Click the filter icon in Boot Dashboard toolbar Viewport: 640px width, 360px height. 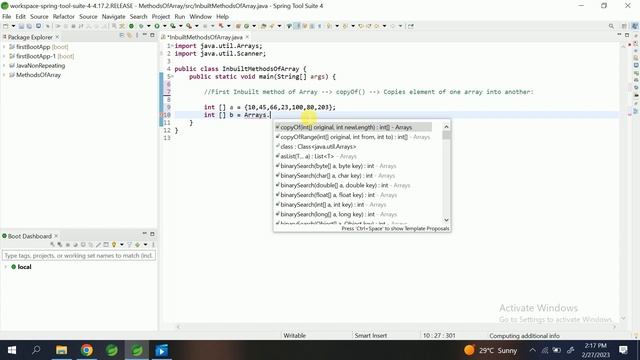click(x=129, y=244)
